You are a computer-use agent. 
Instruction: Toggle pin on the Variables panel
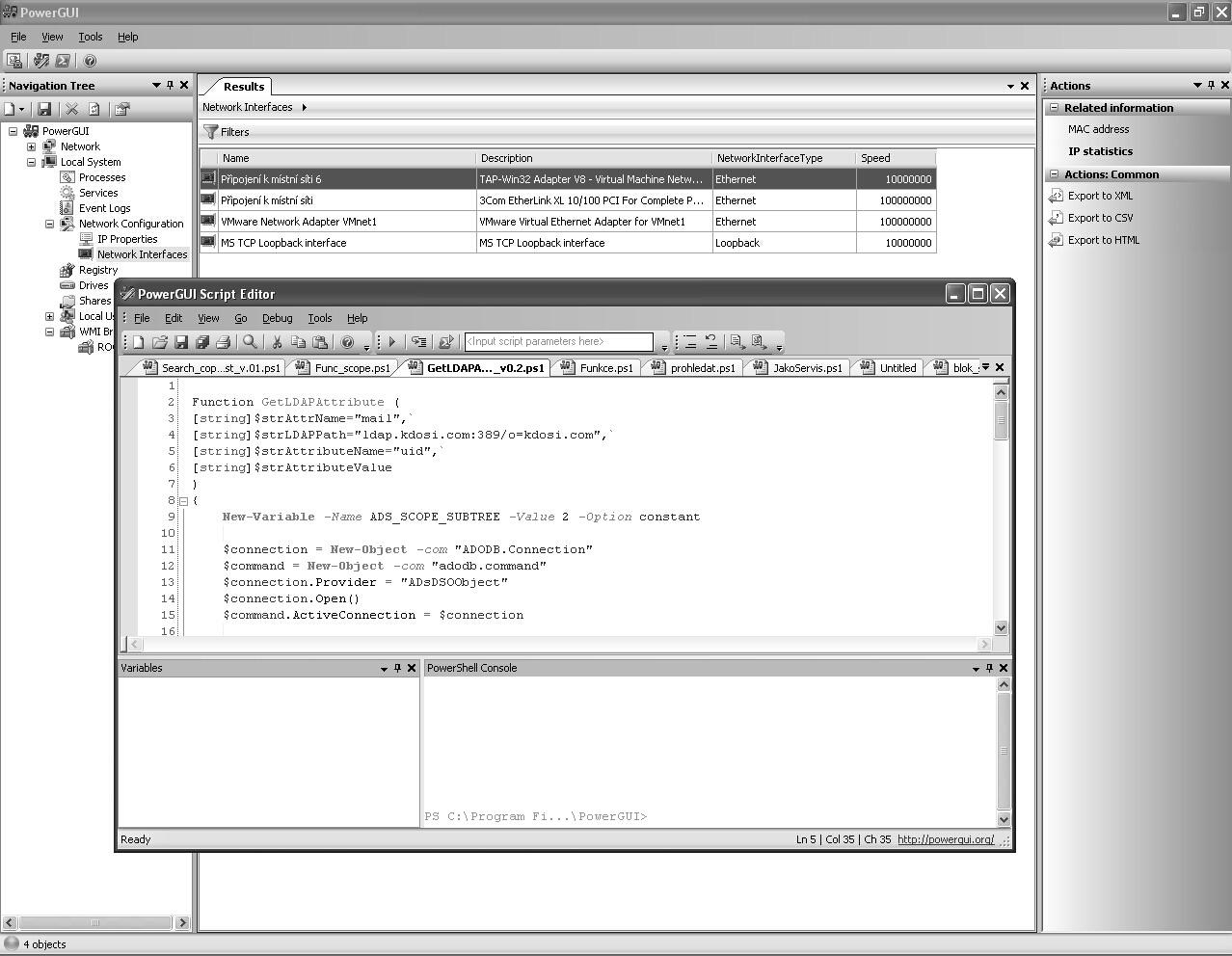click(x=397, y=668)
